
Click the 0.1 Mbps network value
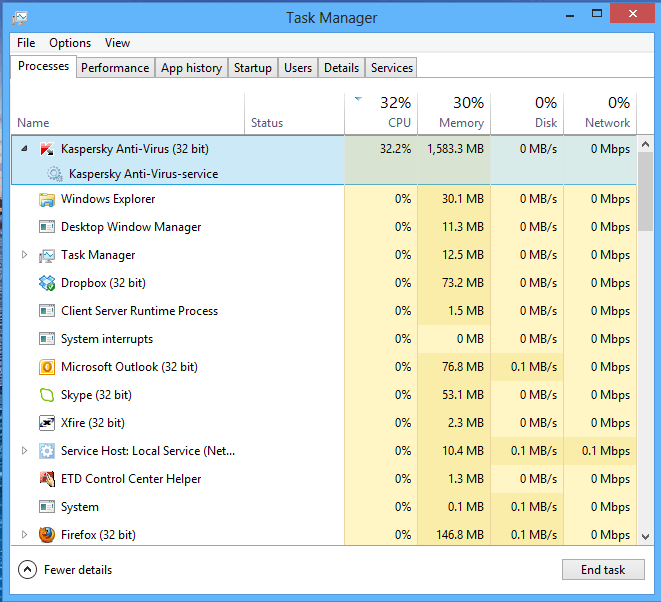coord(606,451)
